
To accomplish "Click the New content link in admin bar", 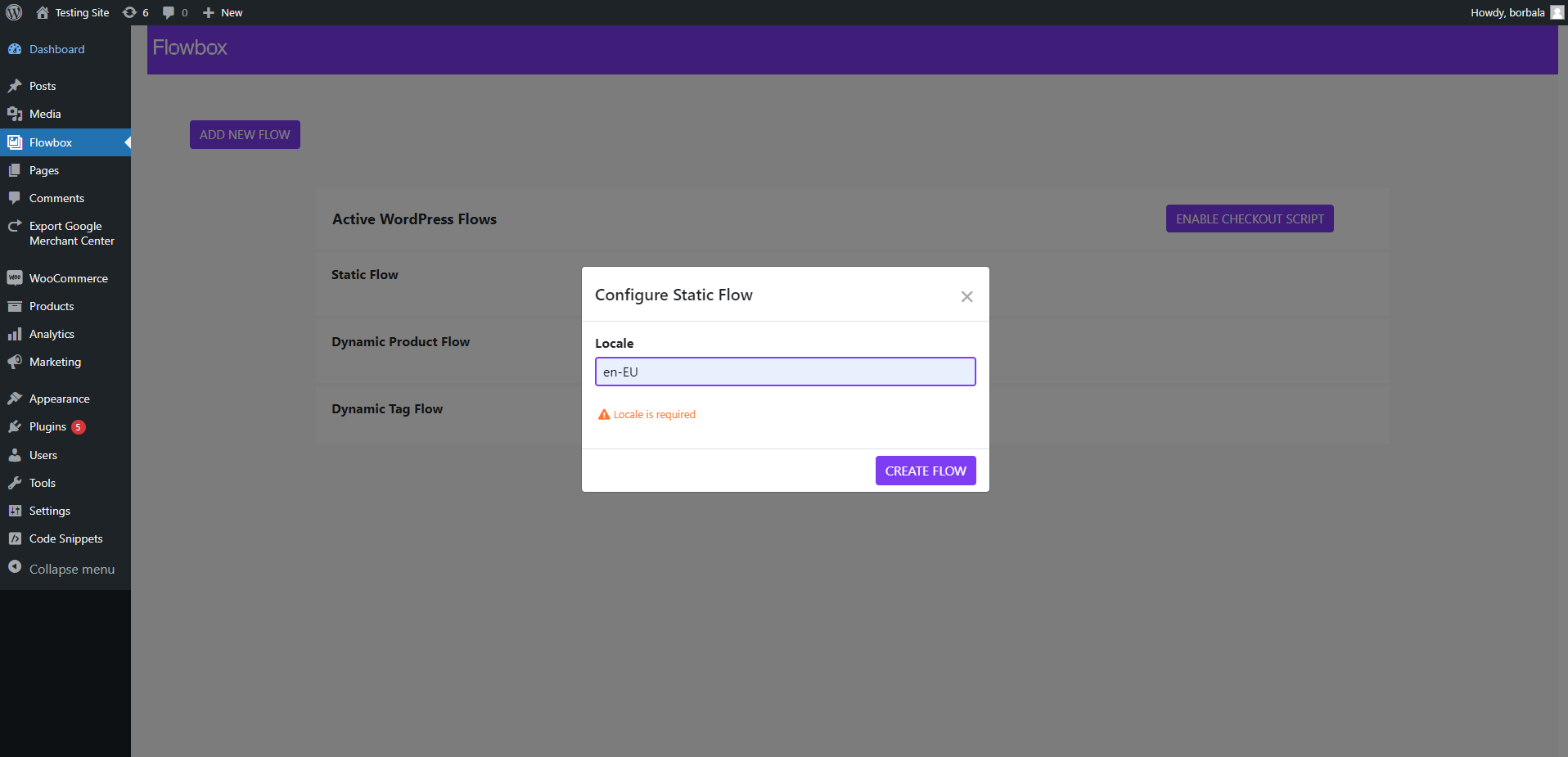I will (232, 12).
